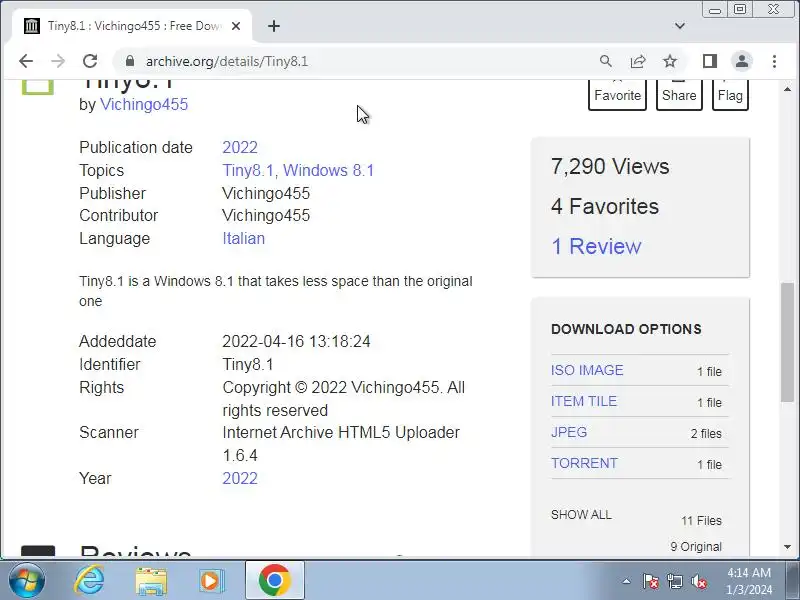Click the scrollbar up arrow
This screenshot has width=800, height=600.
(787, 89)
